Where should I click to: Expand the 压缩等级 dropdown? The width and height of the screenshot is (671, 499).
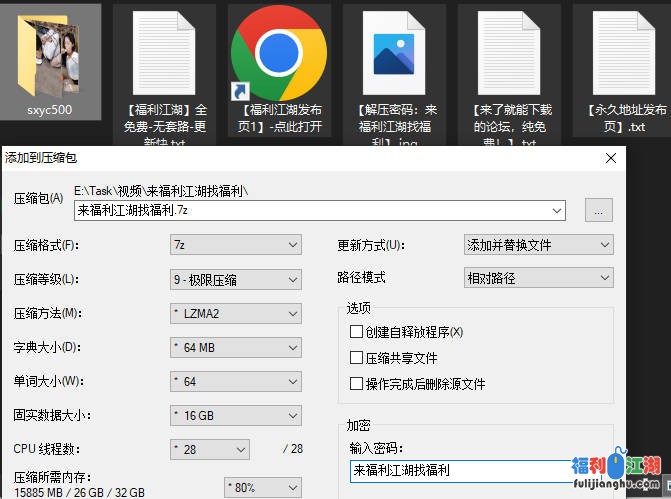coord(236,279)
